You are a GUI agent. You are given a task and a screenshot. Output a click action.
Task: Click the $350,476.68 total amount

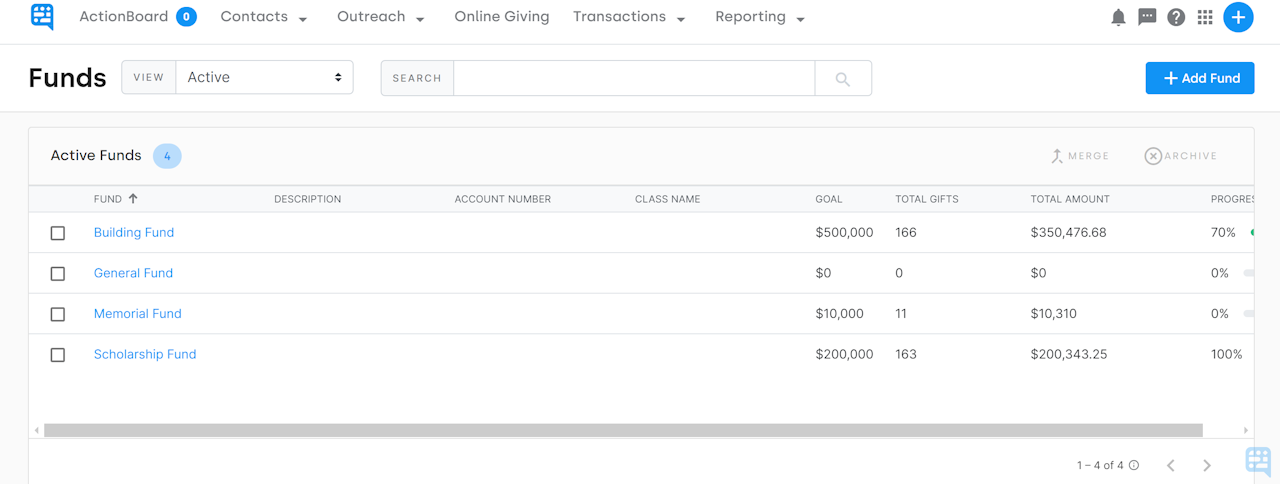coord(1069,233)
